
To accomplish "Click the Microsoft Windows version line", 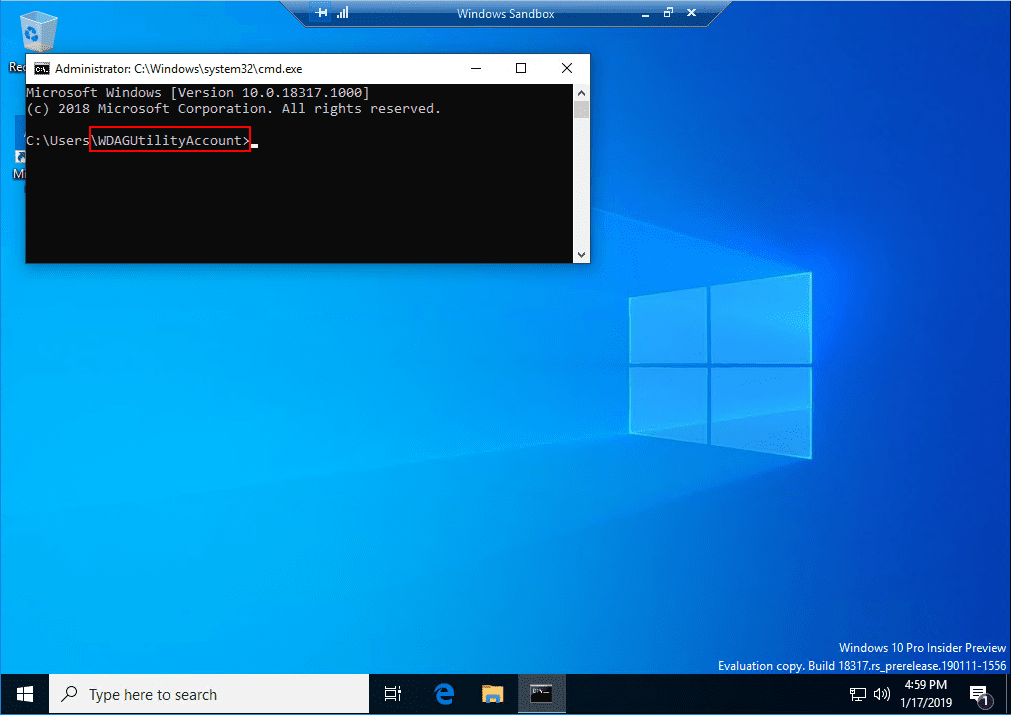I will [x=198, y=92].
